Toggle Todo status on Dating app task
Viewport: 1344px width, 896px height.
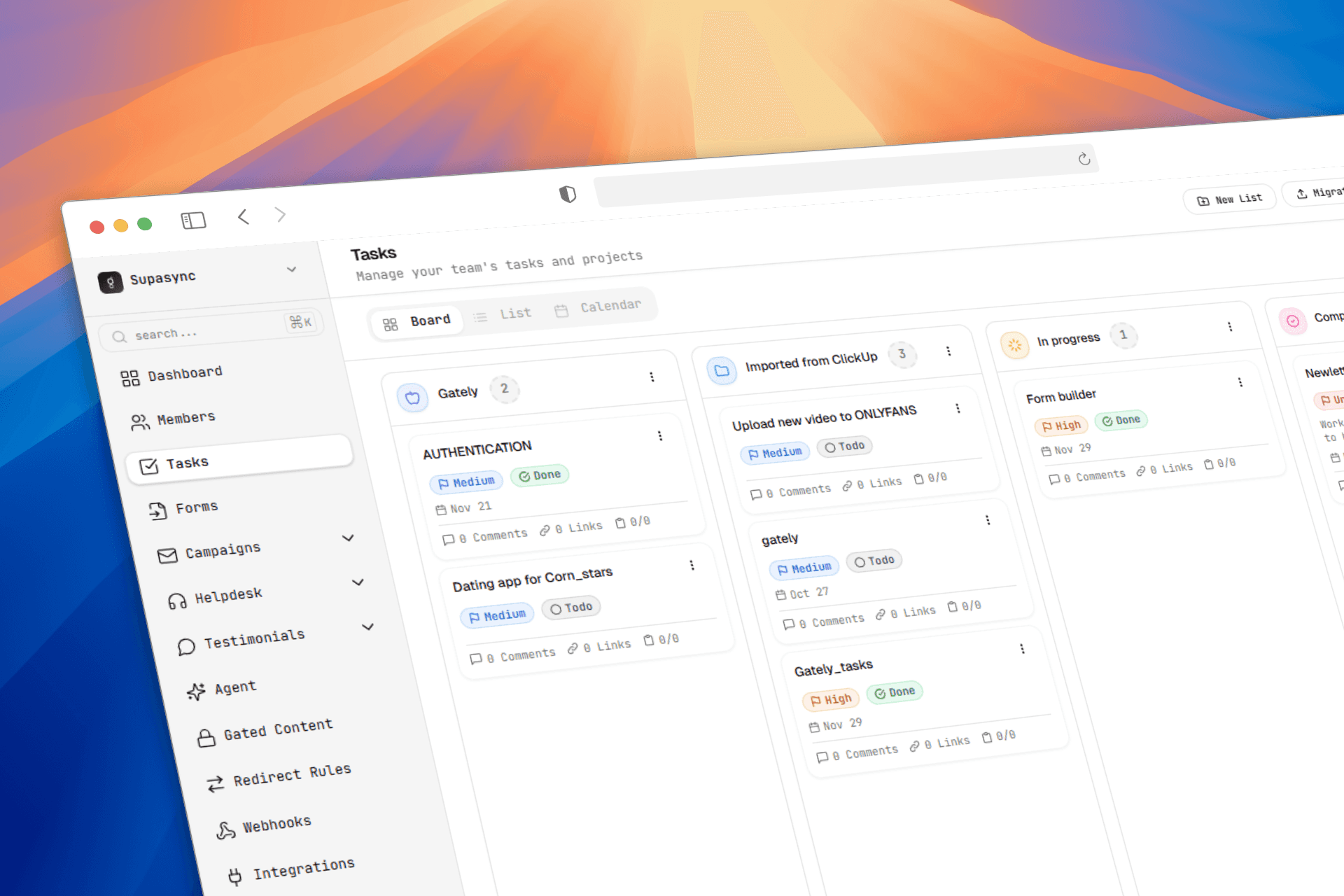pyautogui.click(x=571, y=608)
